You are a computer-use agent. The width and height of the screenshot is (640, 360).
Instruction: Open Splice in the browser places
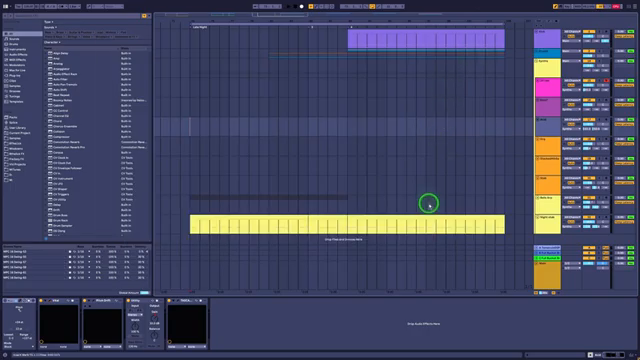[x=13, y=122]
